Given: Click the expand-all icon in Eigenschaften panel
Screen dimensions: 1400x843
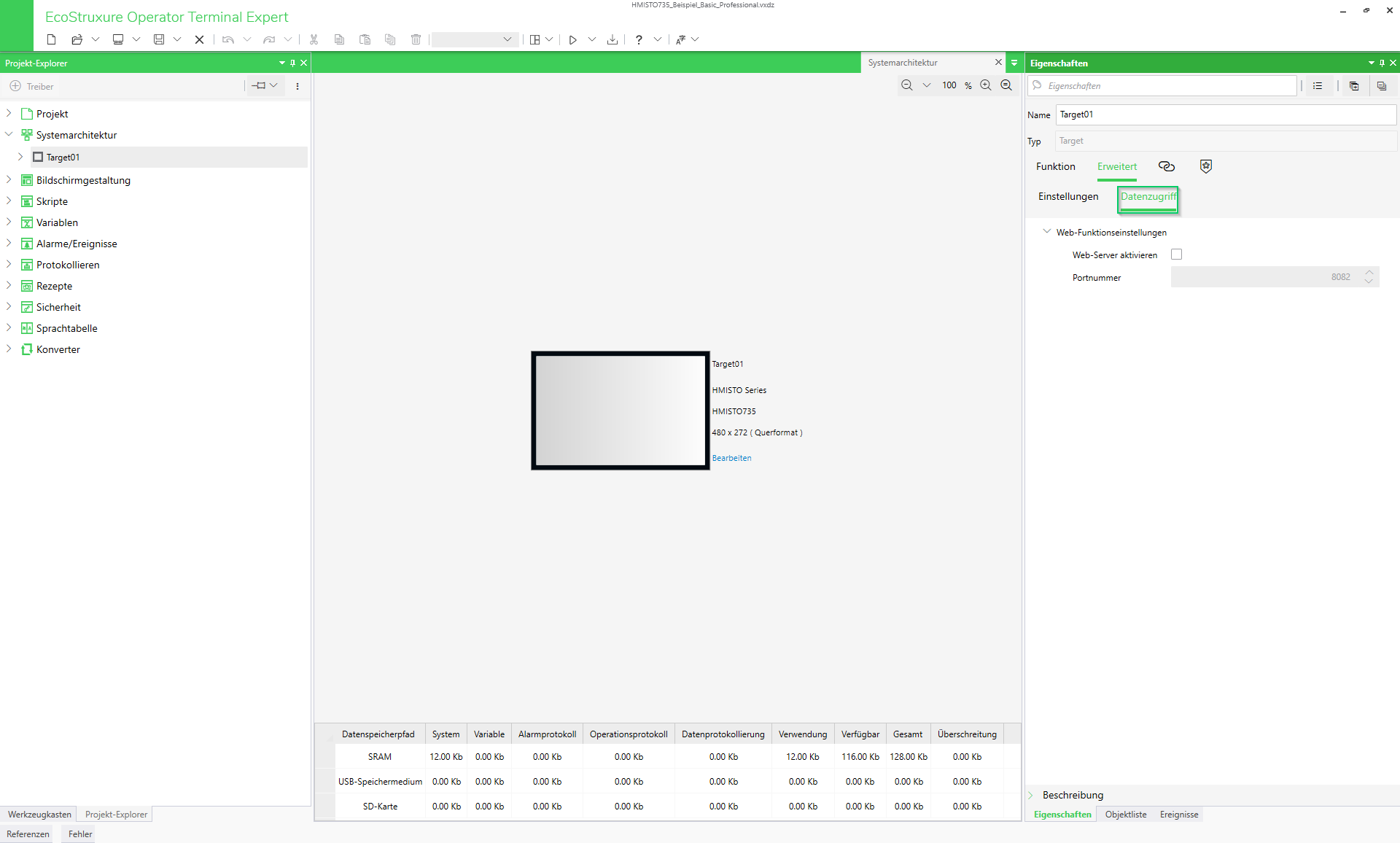Looking at the screenshot, I should tap(1354, 86).
